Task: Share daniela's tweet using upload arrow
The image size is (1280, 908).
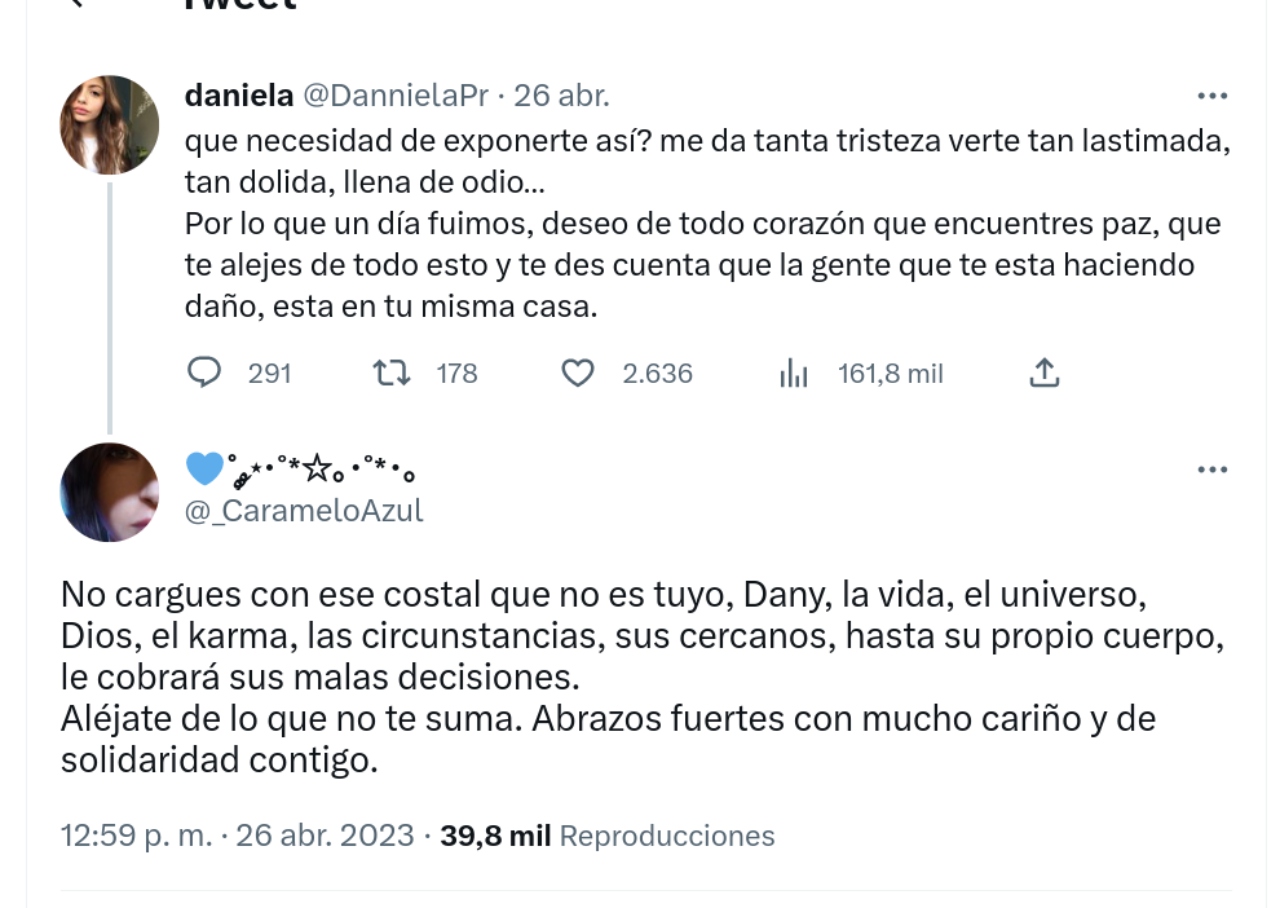Action: [1043, 373]
